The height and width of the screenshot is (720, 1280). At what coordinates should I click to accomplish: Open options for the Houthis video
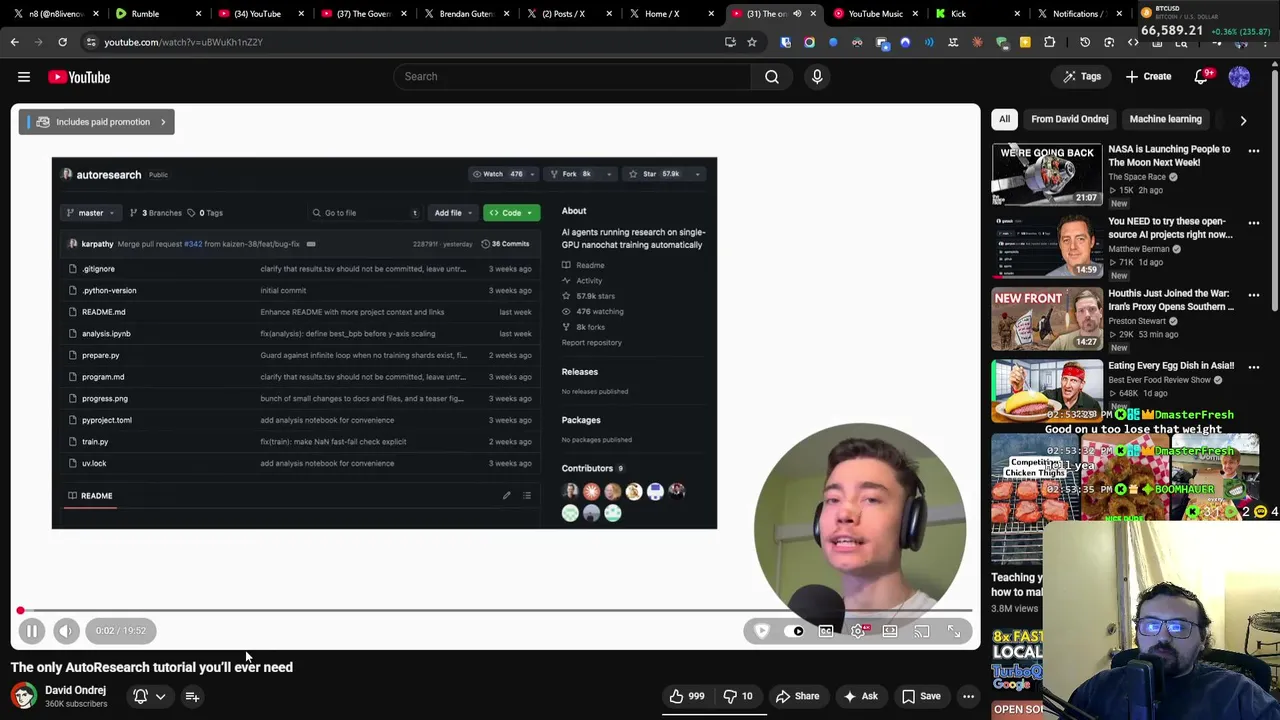point(1253,295)
